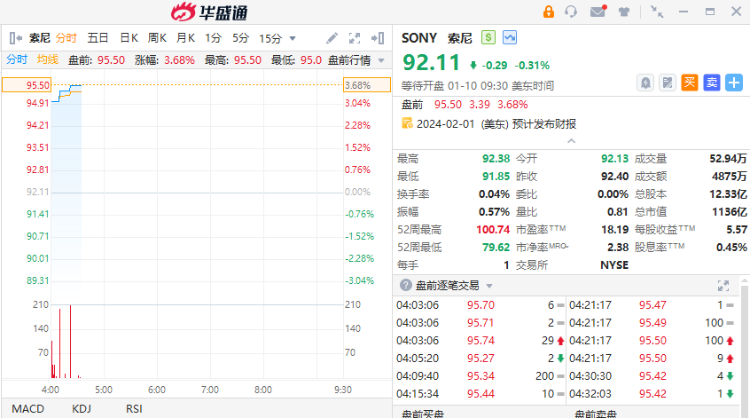
Task: Click the orange lock icon in title bar
Action: click(x=548, y=12)
